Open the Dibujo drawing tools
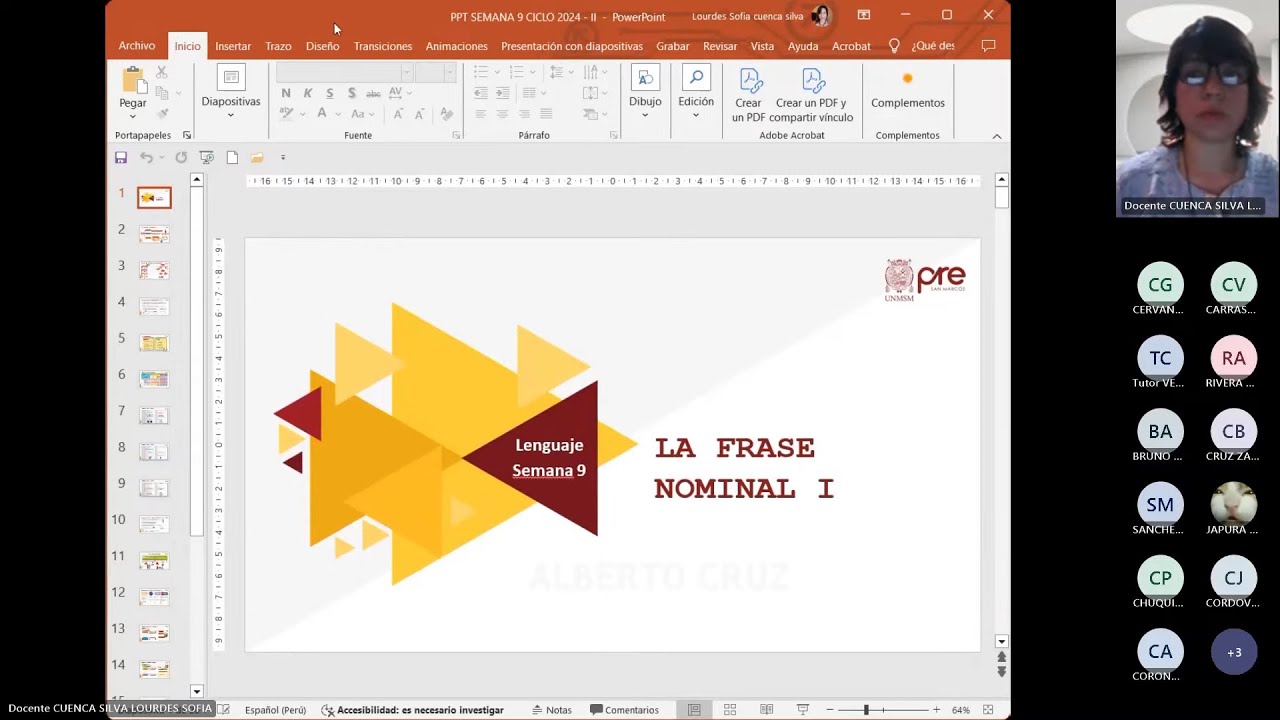The width and height of the screenshot is (1280, 720). [x=645, y=92]
